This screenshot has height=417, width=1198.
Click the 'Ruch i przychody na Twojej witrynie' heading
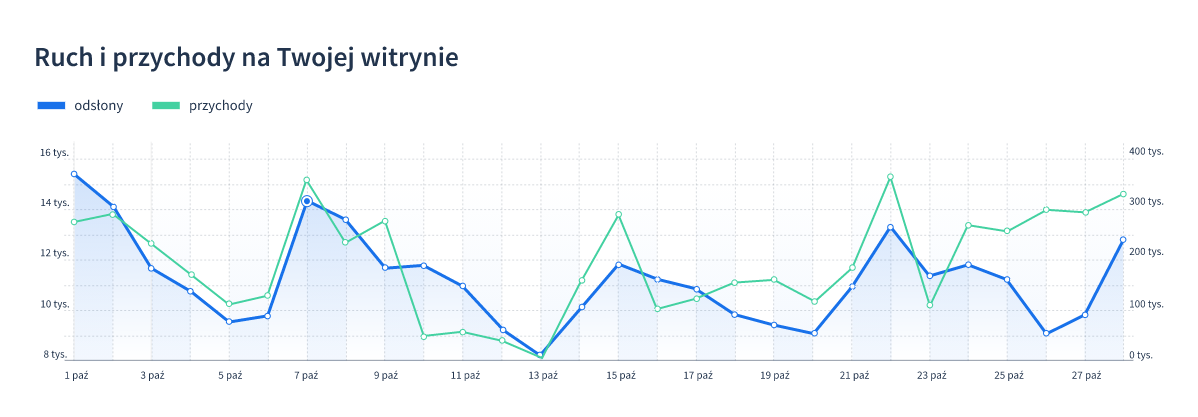click(246, 58)
